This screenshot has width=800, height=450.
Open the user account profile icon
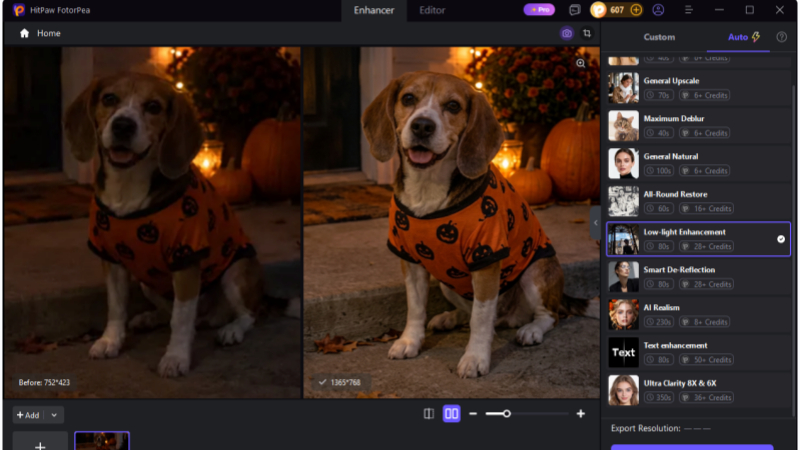(x=658, y=10)
